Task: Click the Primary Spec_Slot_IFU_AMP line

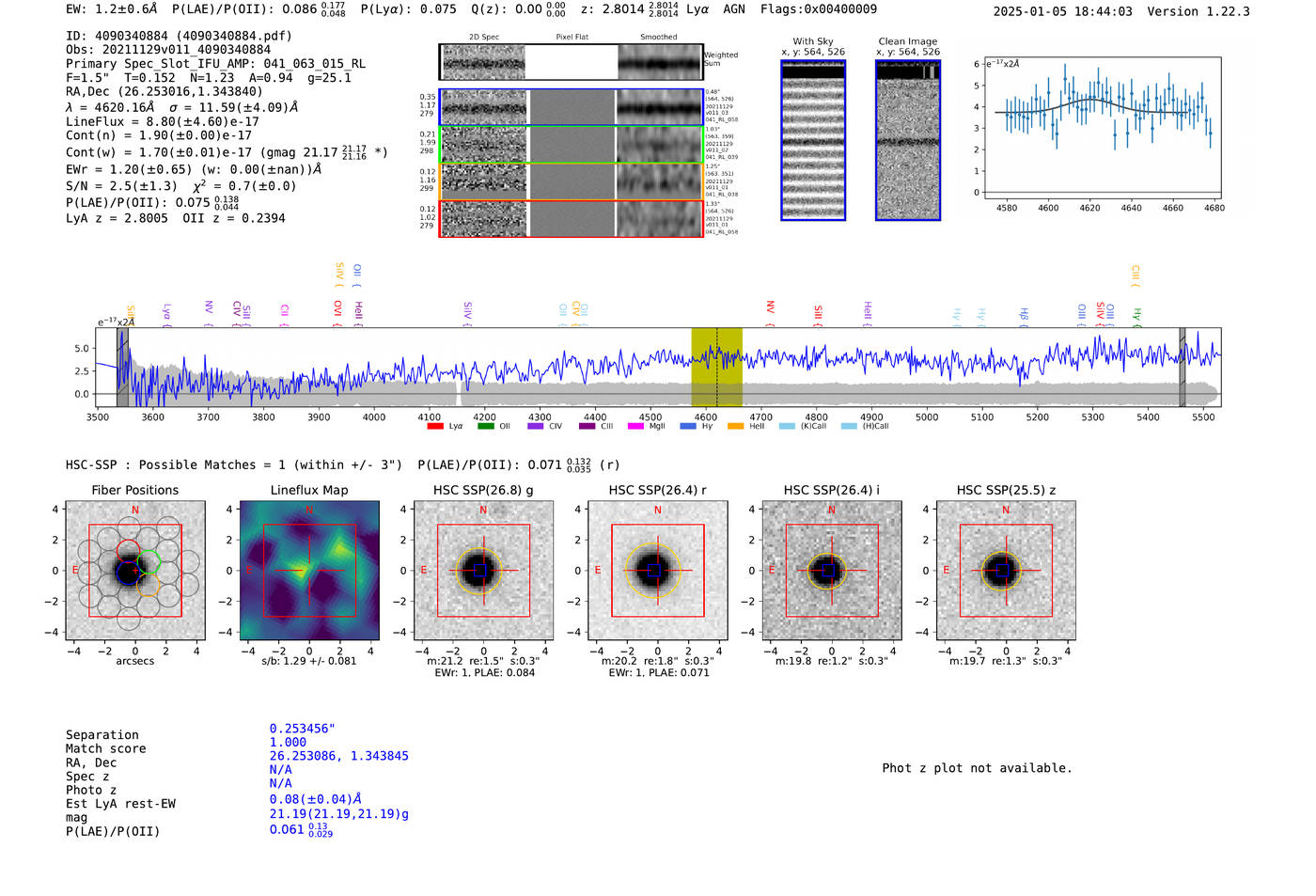Action: click(216, 64)
